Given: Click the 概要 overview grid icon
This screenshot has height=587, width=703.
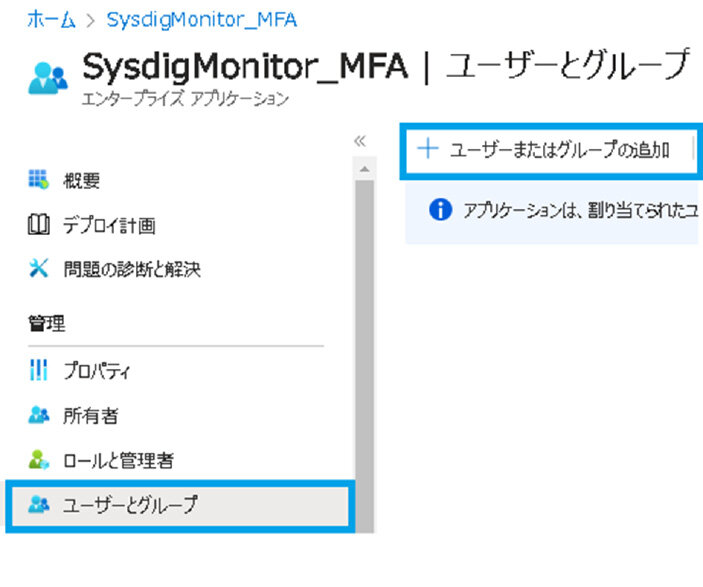Looking at the screenshot, I should coord(38,180).
